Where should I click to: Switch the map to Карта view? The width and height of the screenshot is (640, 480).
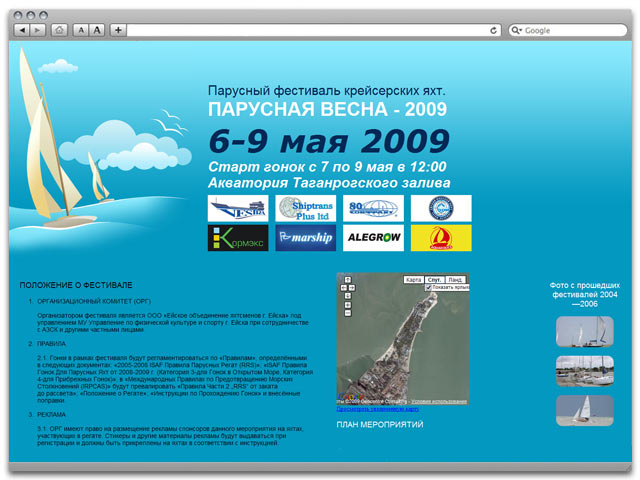[413, 280]
